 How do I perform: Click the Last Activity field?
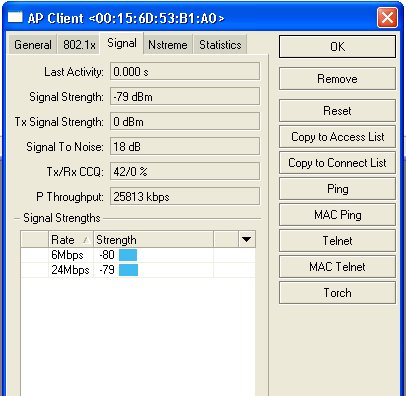pos(185,71)
